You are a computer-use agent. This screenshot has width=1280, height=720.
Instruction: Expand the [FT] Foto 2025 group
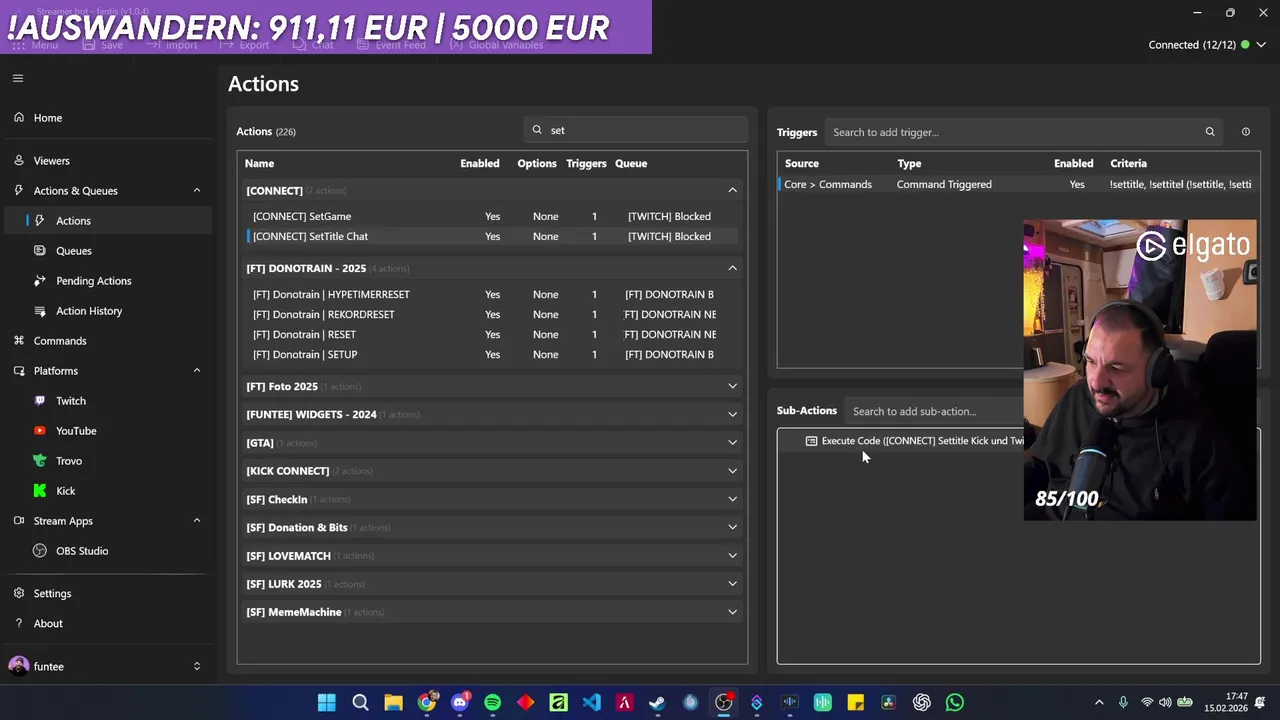[x=732, y=387]
